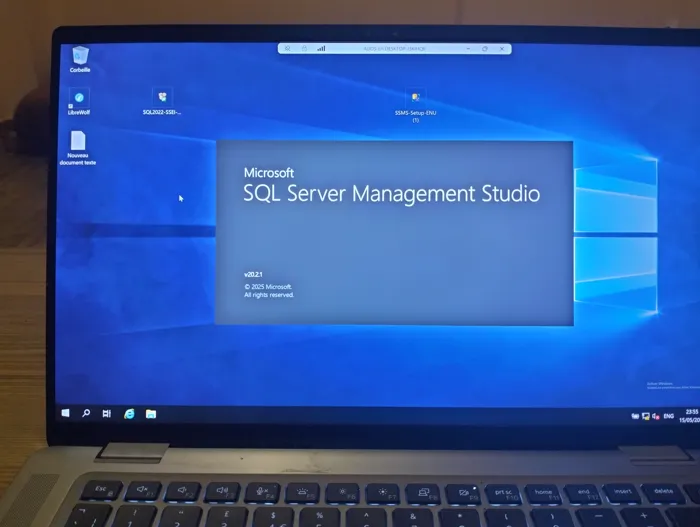Minimize the remote desktop connection bar
The width and height of the screenshot is (700, 527).
coord(468,48)
